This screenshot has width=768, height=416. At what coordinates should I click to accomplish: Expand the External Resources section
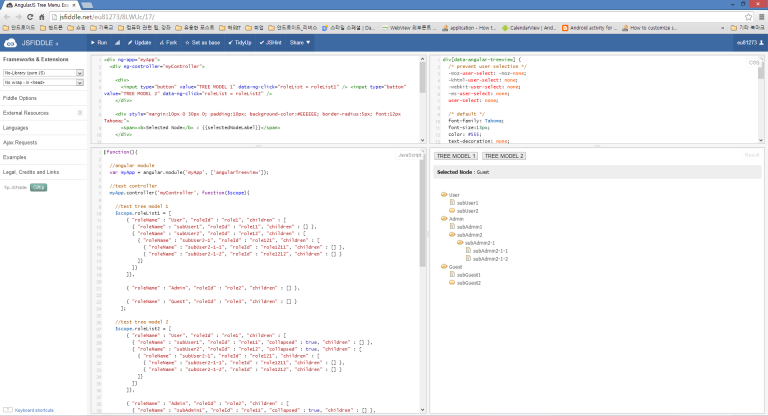(26, 113)
